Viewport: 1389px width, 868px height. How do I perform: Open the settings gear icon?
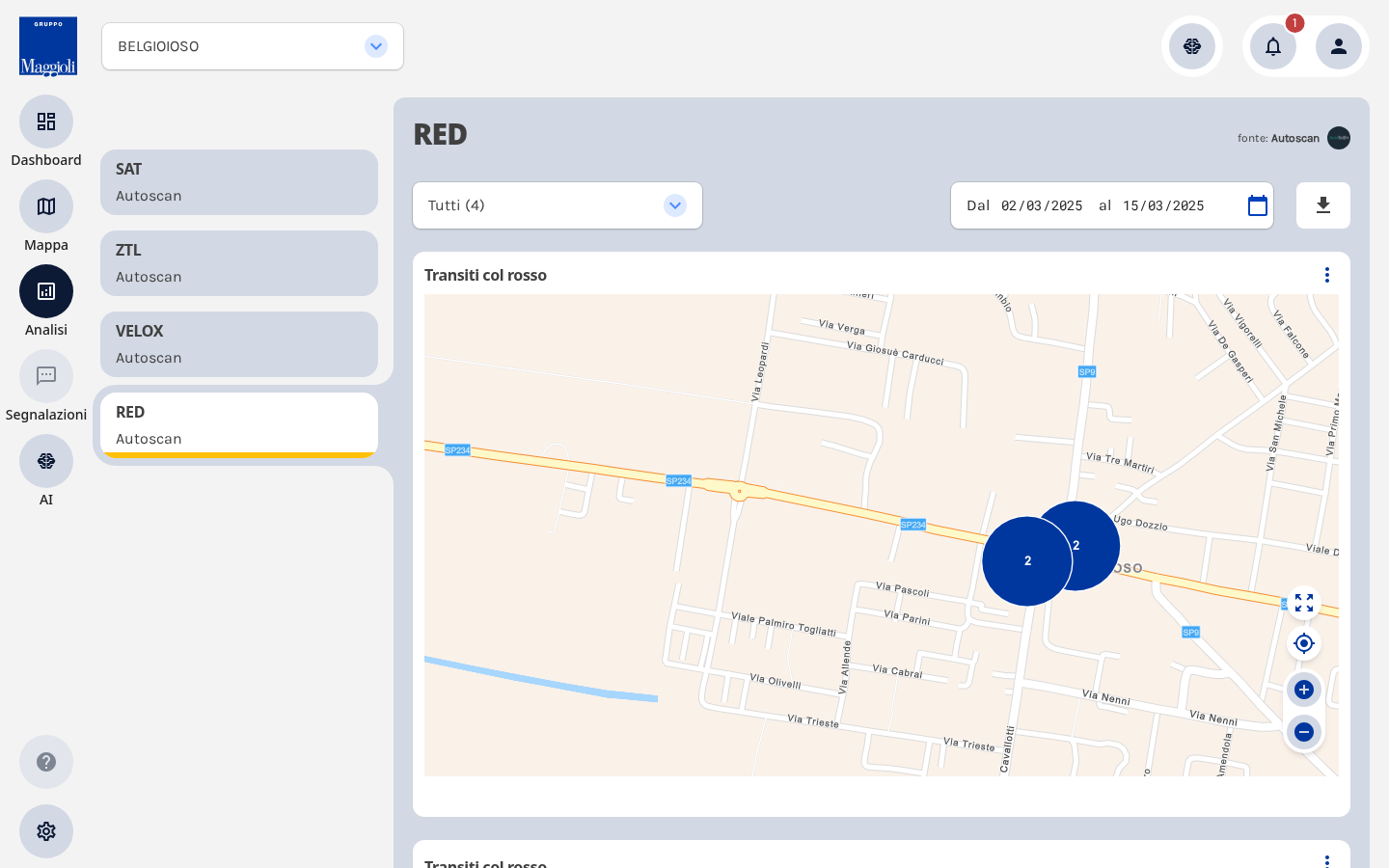46,831
